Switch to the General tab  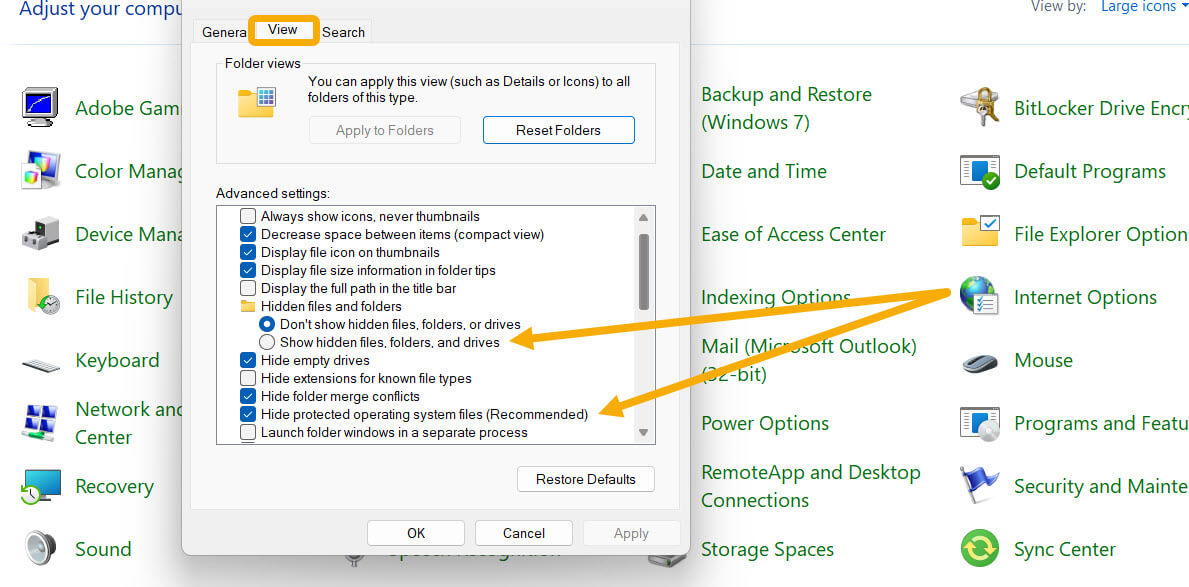[x=224, y=31]
